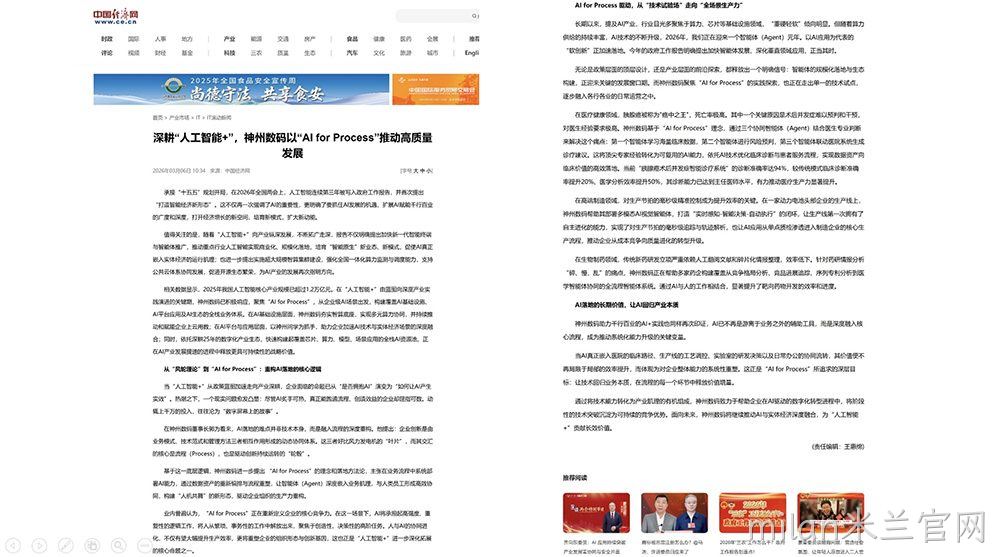Switch to the English site link
The height and width of the screenshot is (557, 1000).
472,53
